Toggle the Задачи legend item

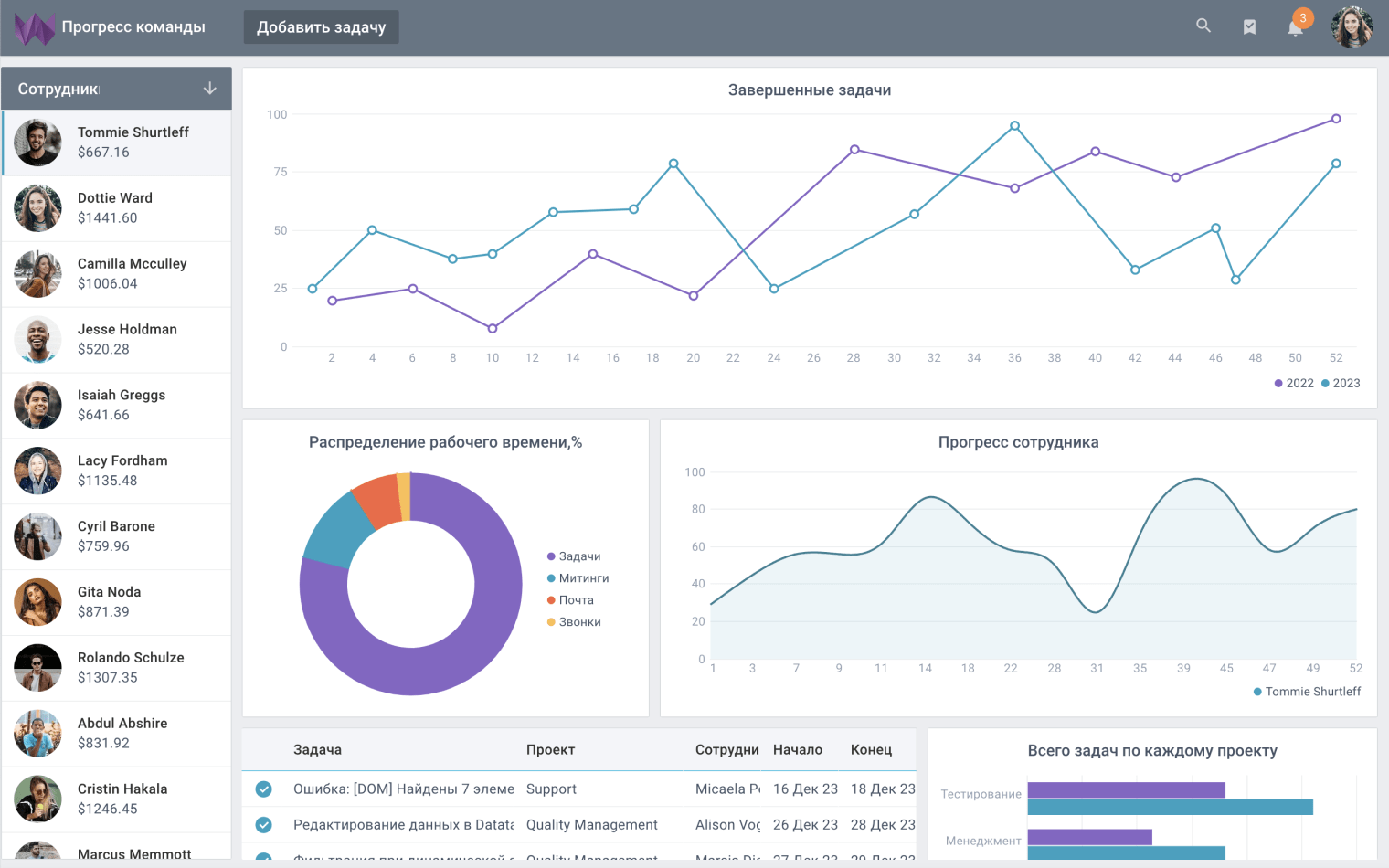pos(574,556)
